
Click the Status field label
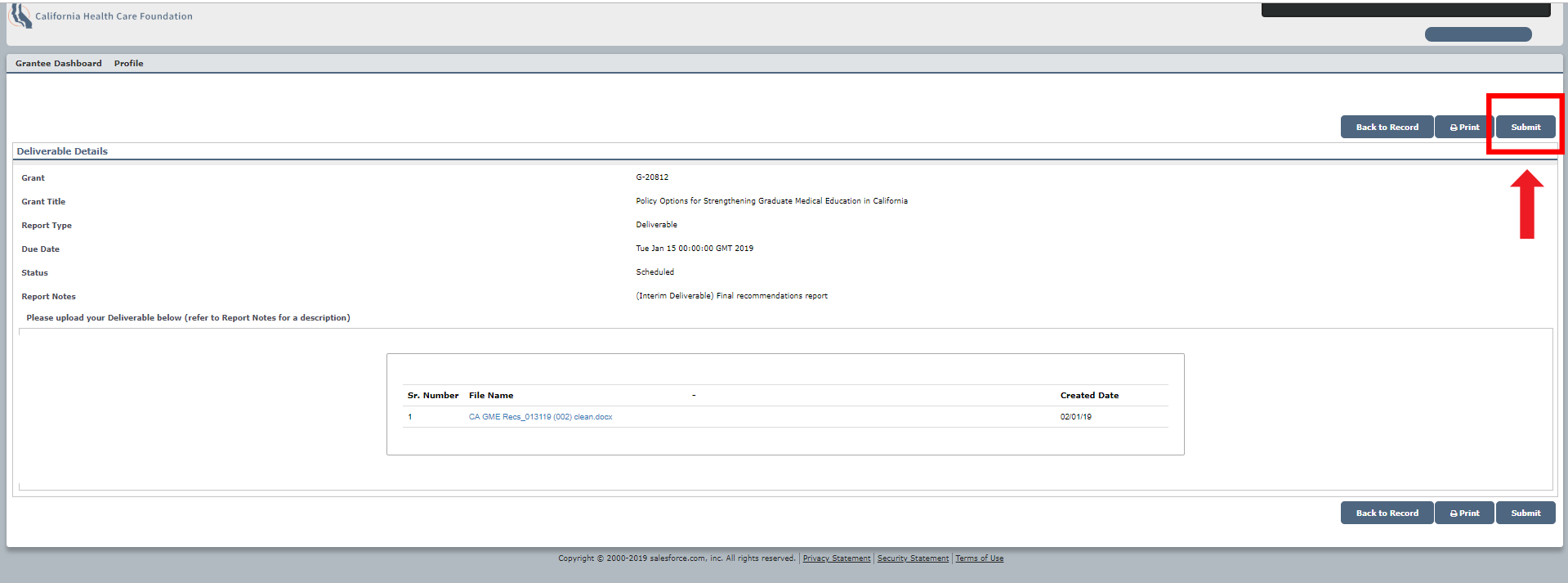pyautogui.click(x=34, y=273)
